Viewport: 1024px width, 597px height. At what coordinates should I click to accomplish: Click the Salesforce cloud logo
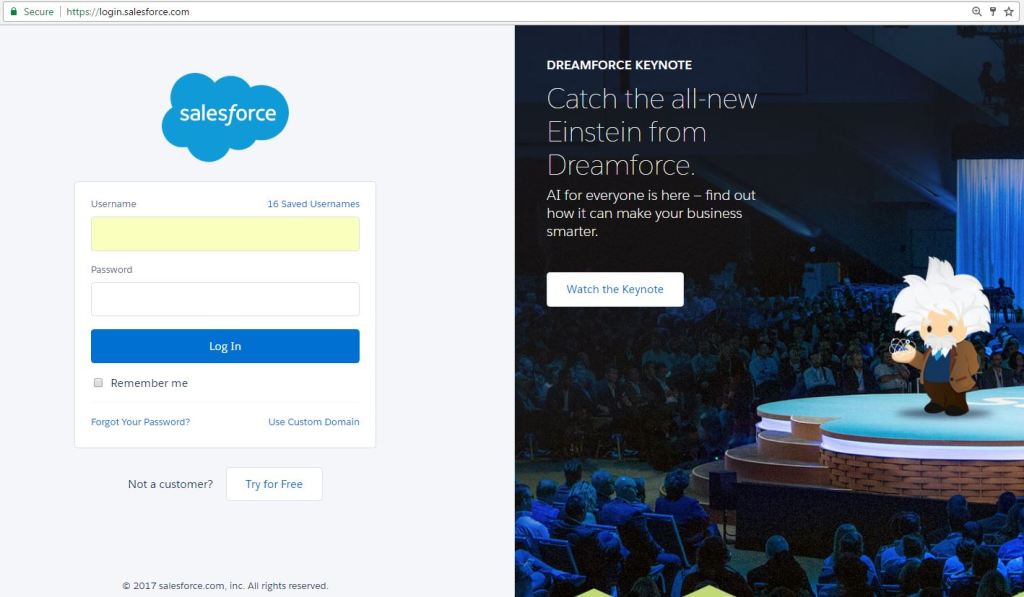225,117
